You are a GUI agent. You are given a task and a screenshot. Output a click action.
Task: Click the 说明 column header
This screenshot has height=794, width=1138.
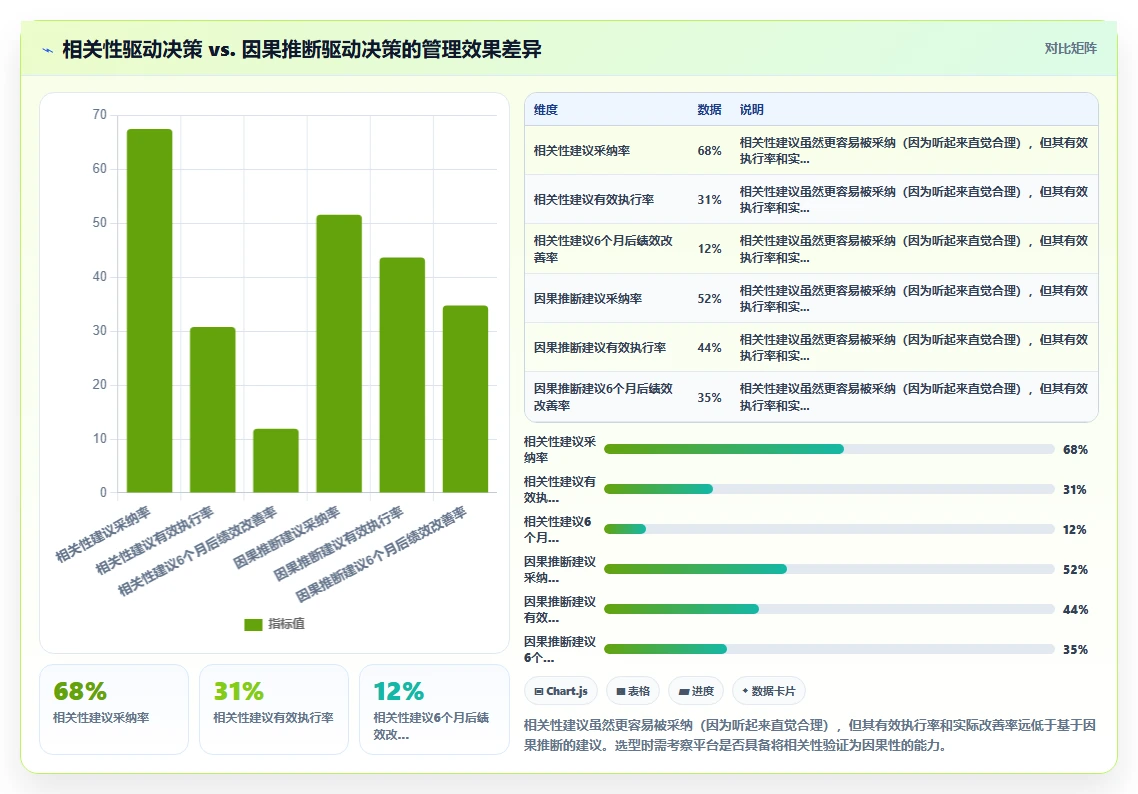coord(751,110)
